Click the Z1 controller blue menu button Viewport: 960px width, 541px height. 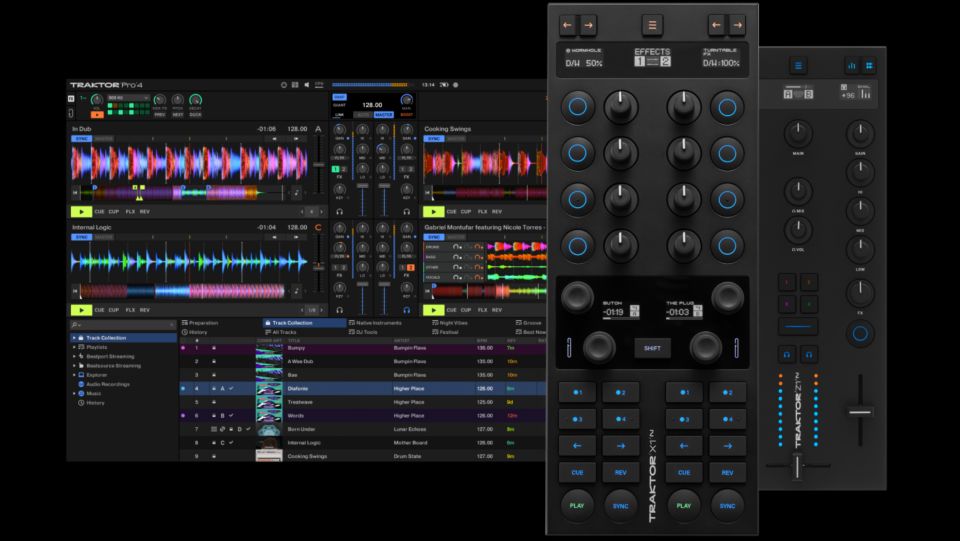[x=798, y=65]
